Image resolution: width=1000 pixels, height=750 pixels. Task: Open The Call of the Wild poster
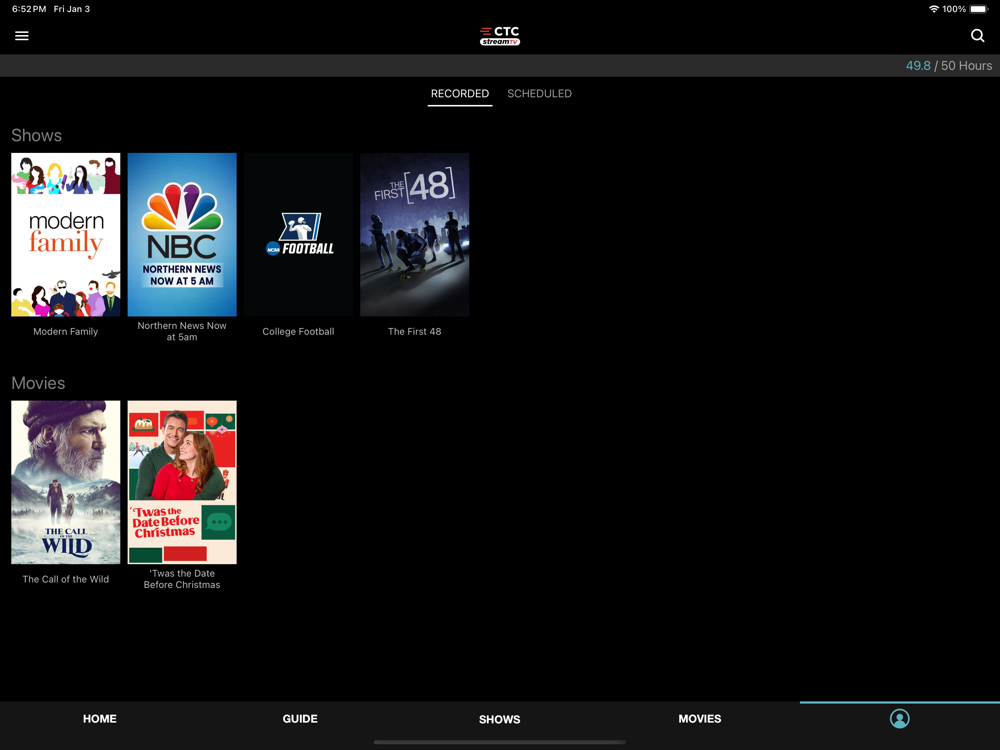coord(66,482)
